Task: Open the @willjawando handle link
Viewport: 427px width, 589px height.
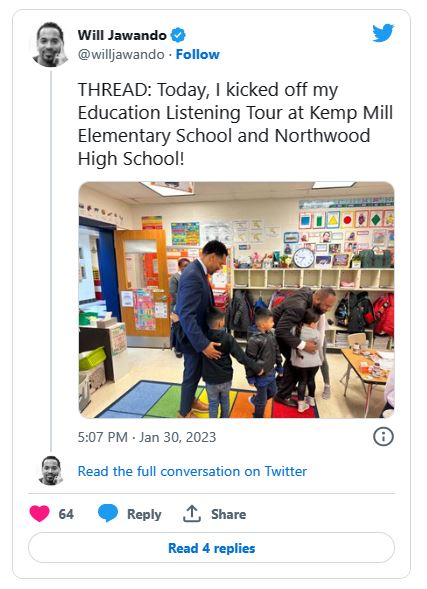Action: tap(121, 54)
